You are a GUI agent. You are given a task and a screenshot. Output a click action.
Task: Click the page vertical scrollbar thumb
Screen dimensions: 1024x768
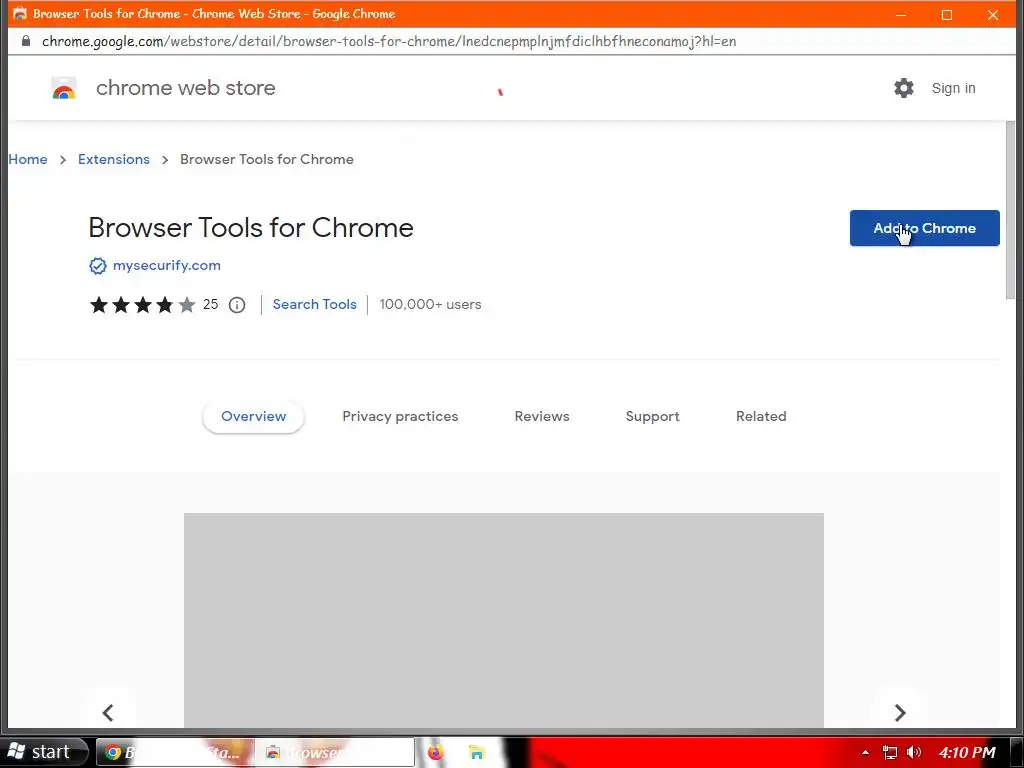coord(1010,209)
